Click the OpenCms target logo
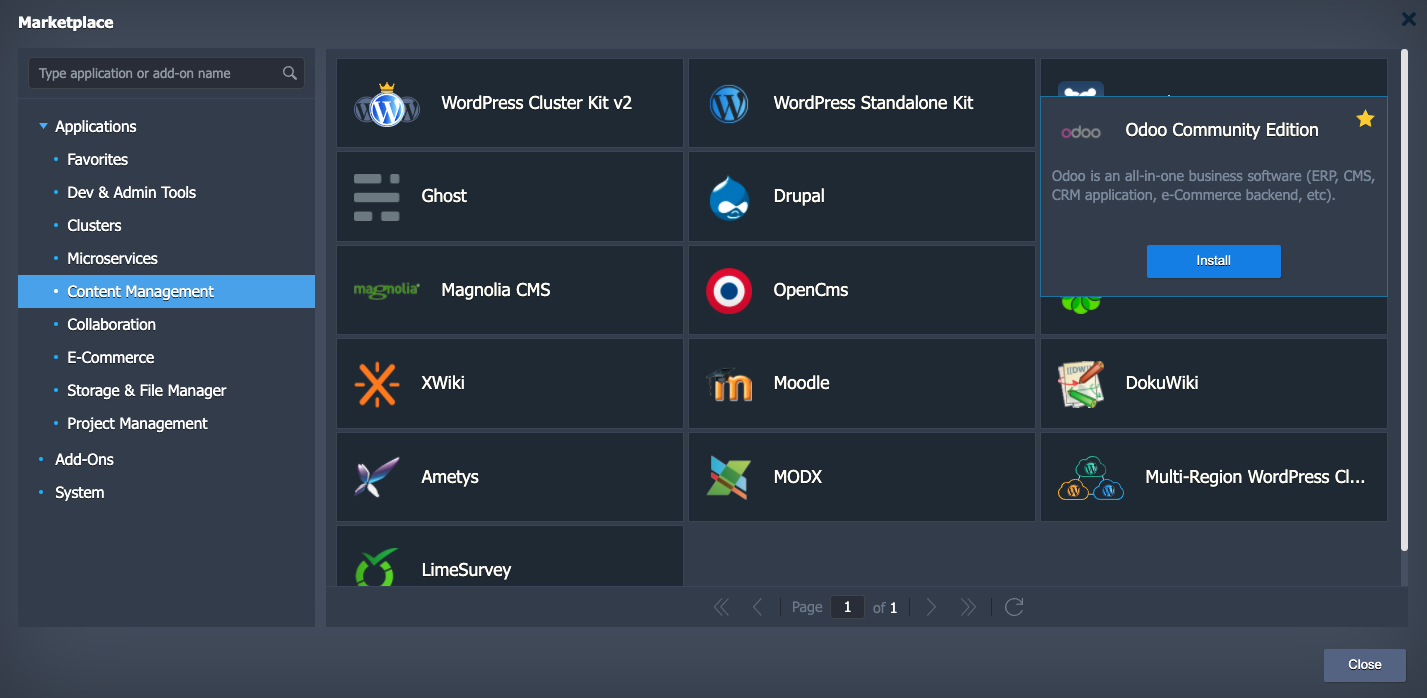This screenshot has width=1427, height=698. click(x=729, y=290)
